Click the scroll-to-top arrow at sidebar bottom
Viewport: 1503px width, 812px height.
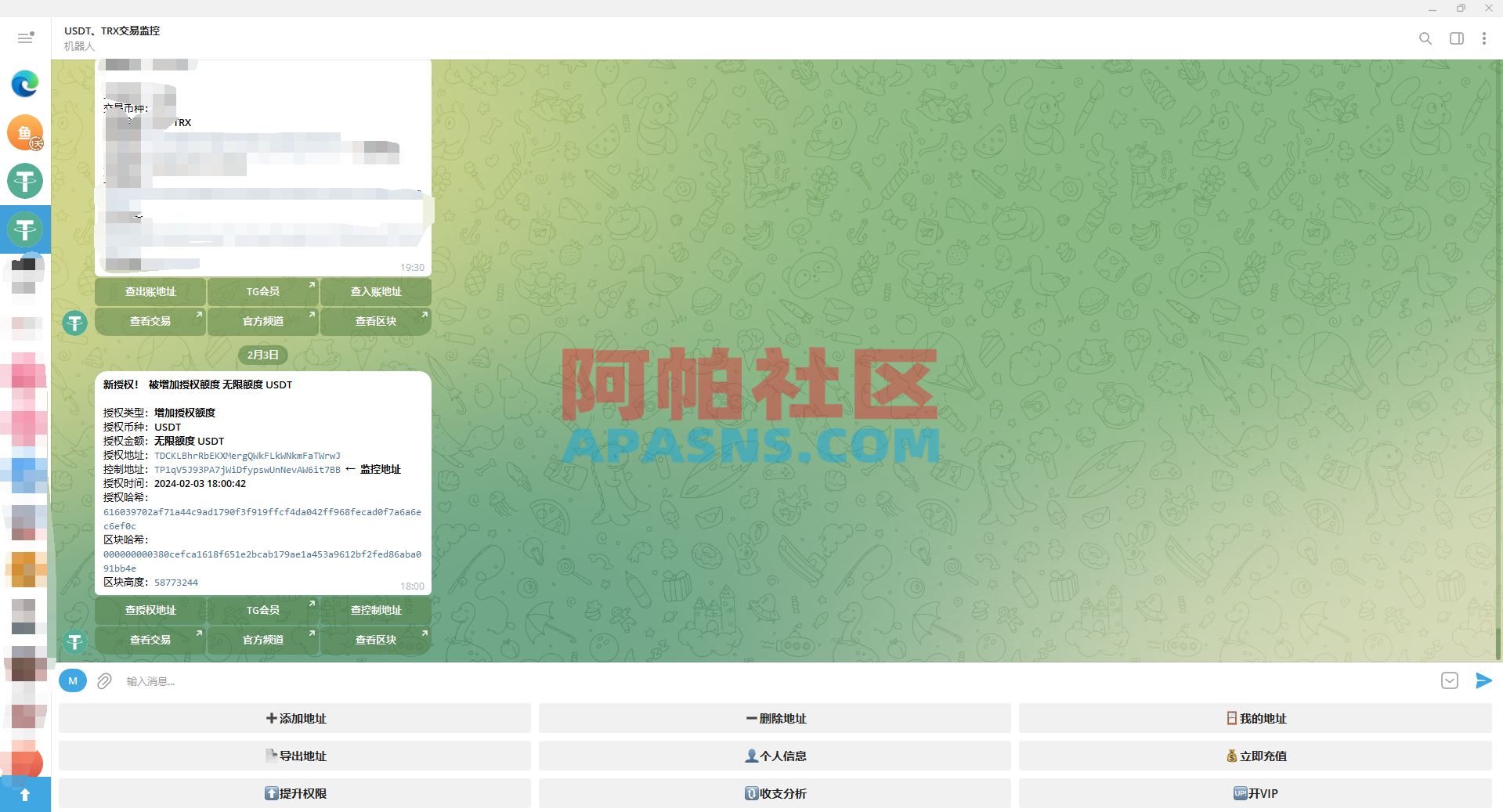pyautogui.click(x=25, y=793)
